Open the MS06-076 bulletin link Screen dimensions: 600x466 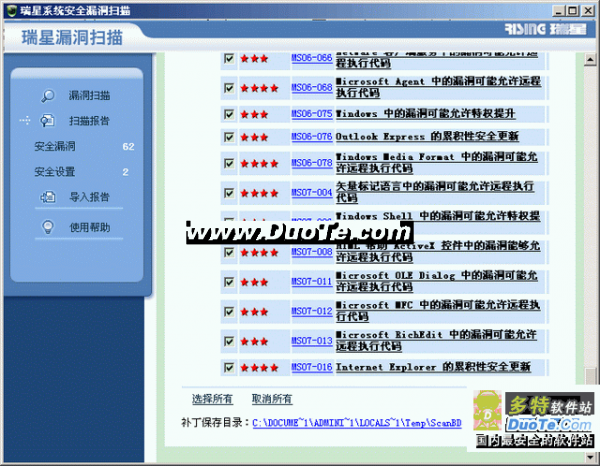tap(312, 137)
